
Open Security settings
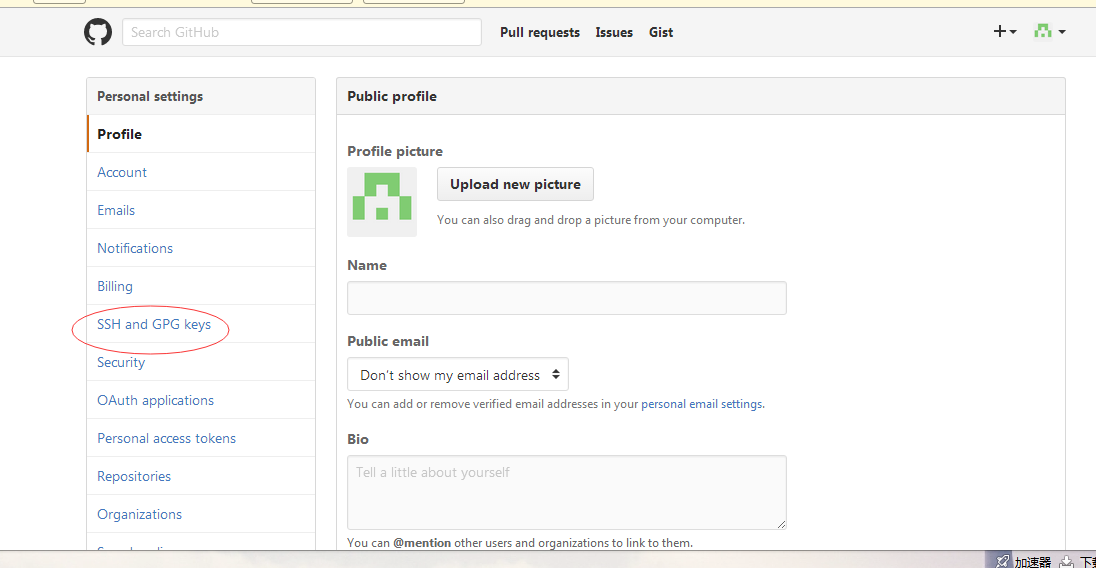click(121, 362)
